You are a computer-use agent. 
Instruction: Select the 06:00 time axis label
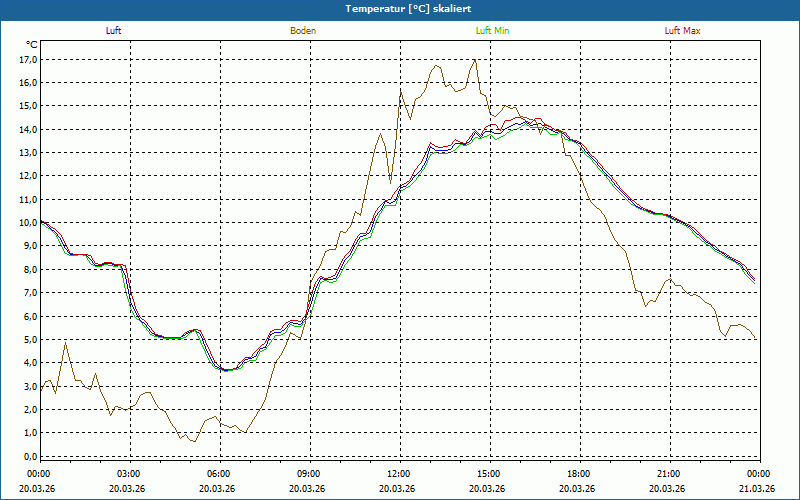pos(218,474)
